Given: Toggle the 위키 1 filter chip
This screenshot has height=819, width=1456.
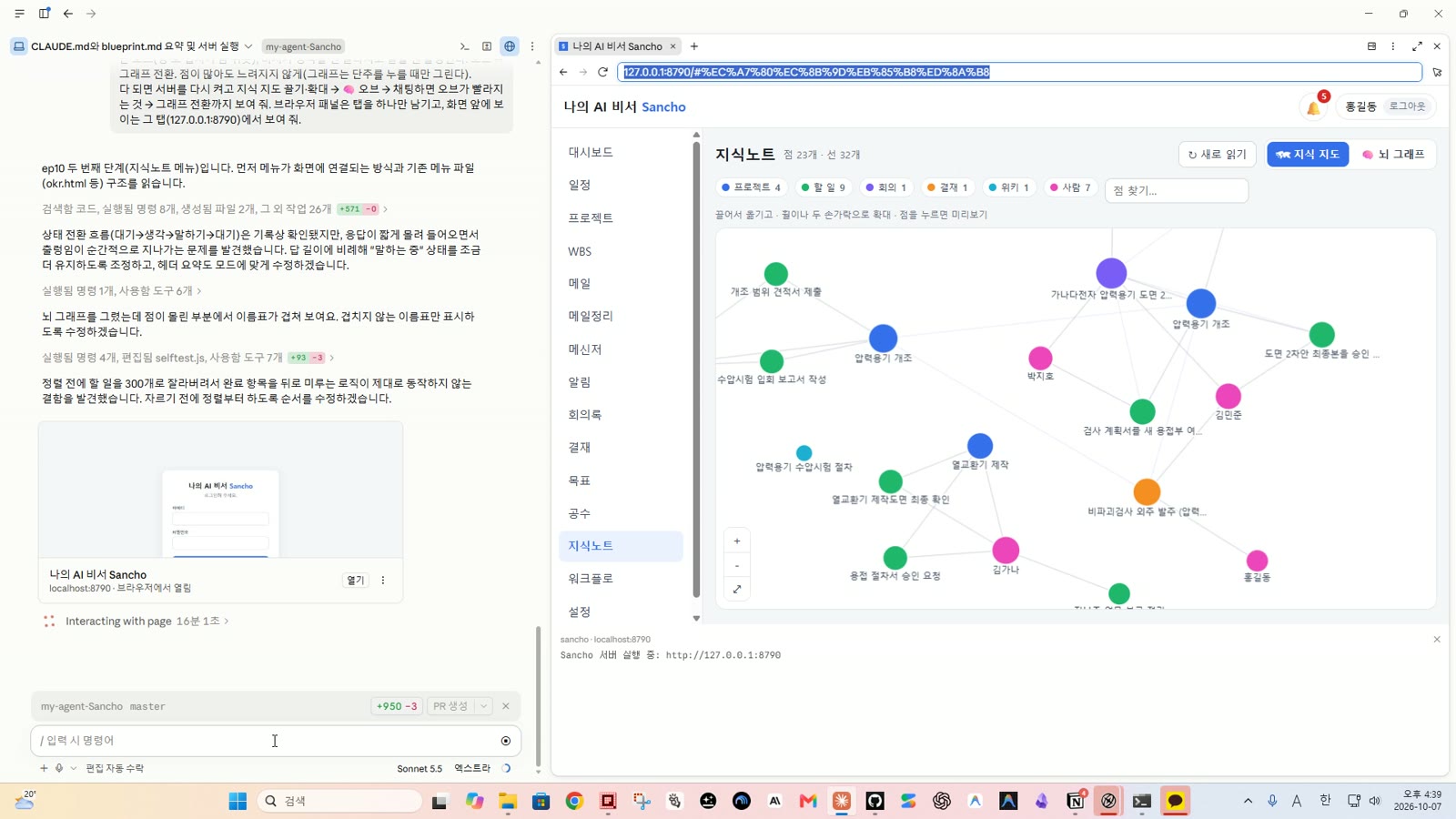Looking at the screenshot, I should click(1008, 187).
